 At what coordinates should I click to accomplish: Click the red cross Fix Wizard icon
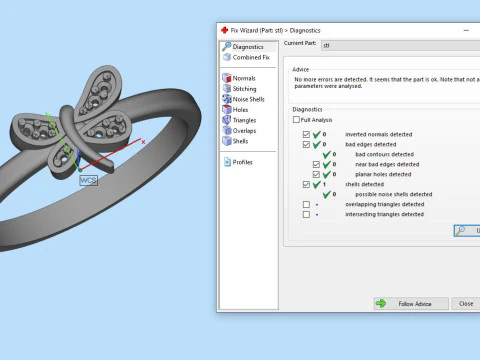[x=225, y=30]
